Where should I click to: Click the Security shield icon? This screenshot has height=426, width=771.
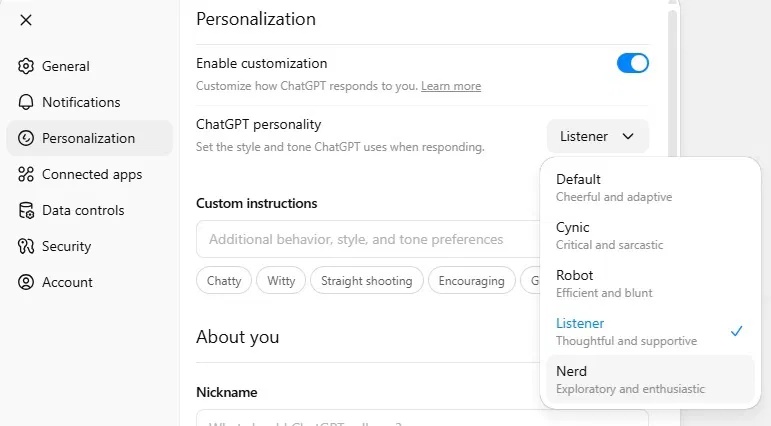click(x=26, y=246)
